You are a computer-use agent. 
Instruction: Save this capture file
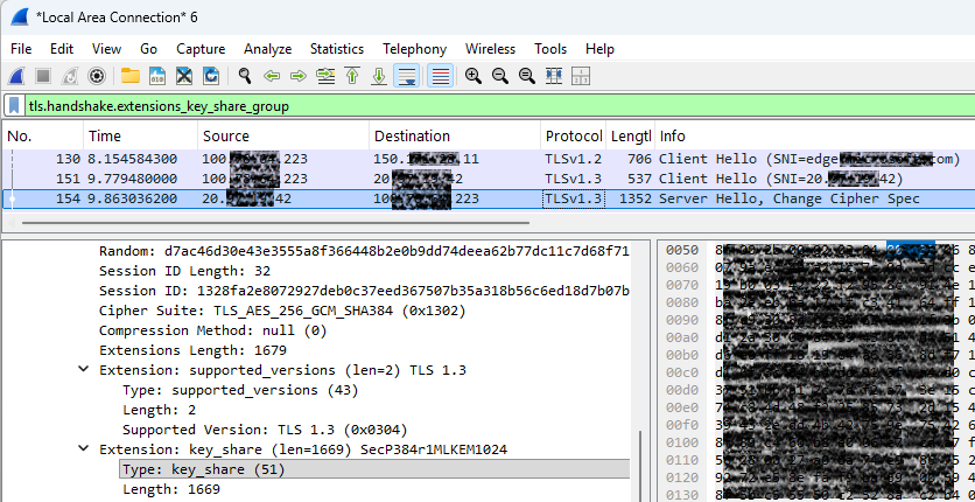point(157,76)
